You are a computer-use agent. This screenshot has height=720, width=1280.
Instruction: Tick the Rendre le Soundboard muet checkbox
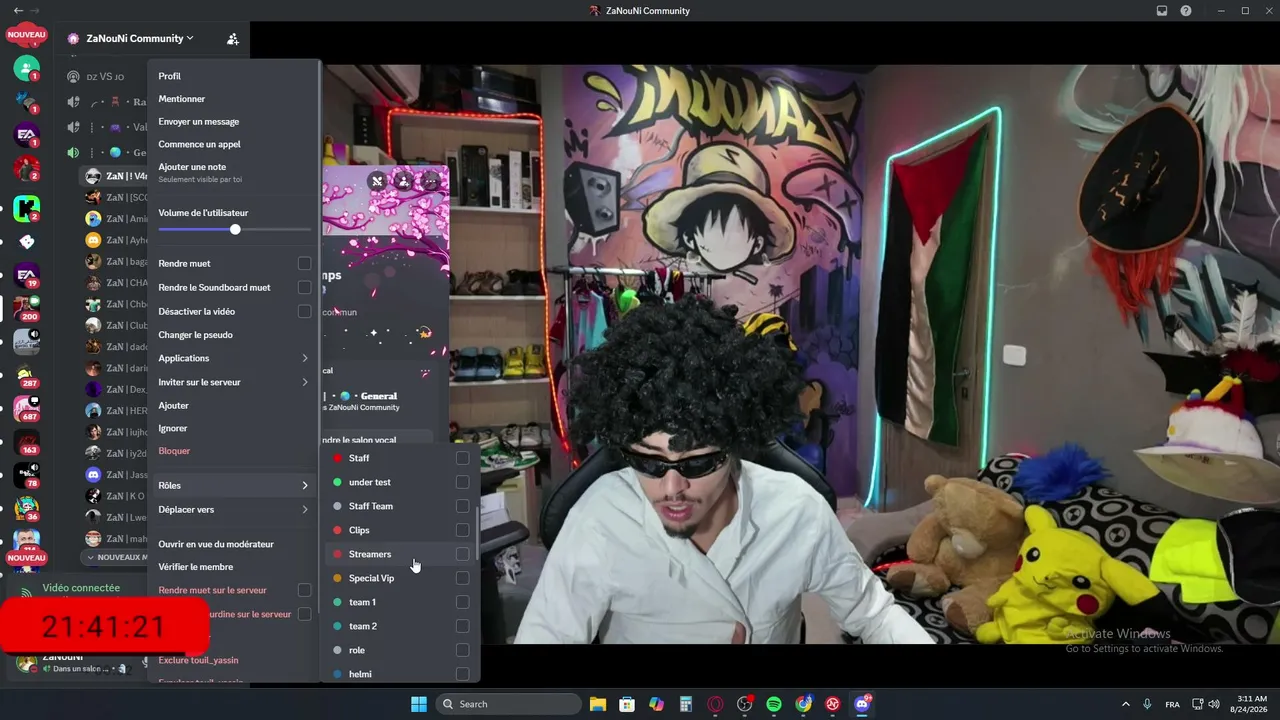(x=304, y=288)
